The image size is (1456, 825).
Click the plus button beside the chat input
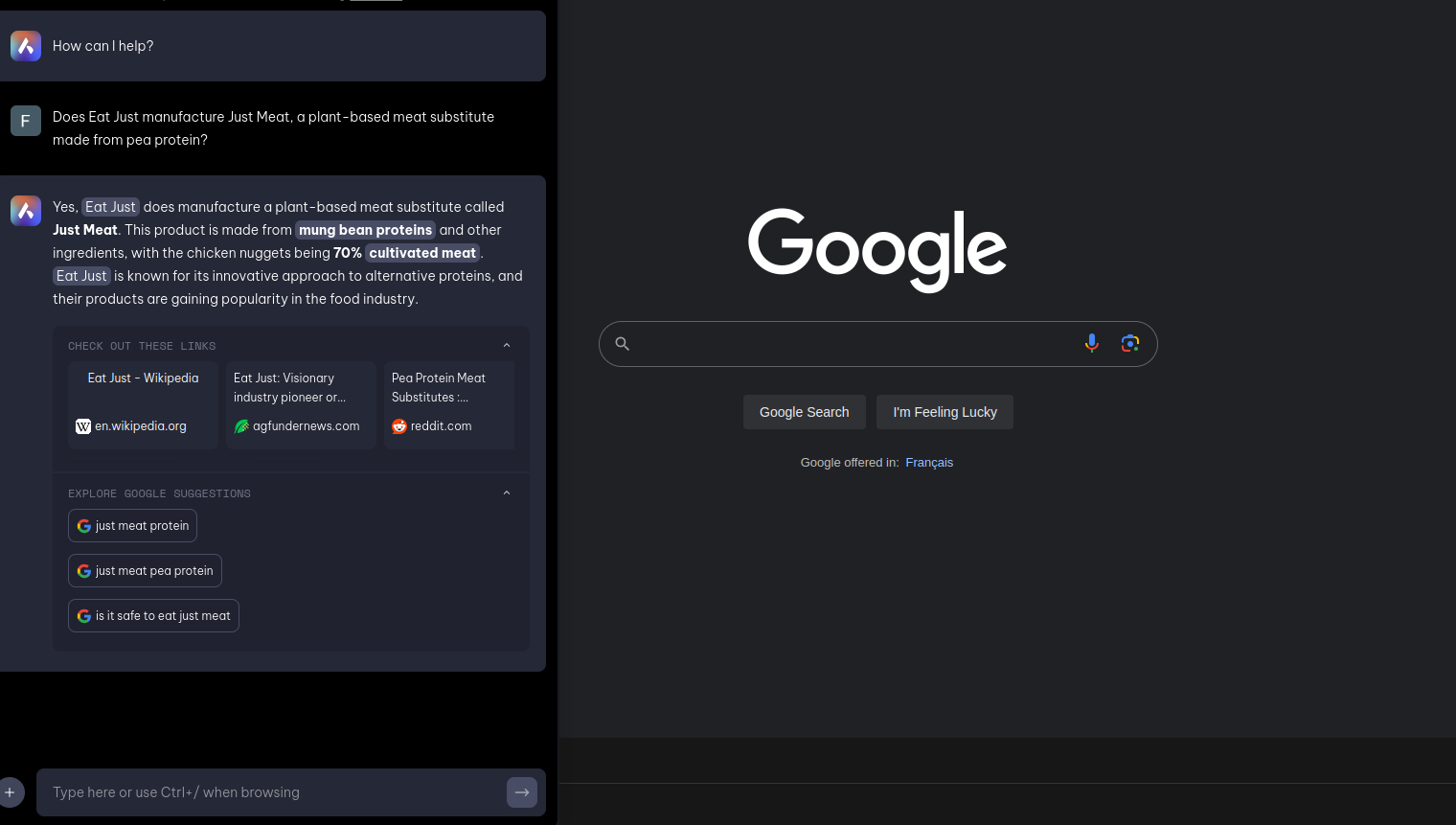(11, 792)
